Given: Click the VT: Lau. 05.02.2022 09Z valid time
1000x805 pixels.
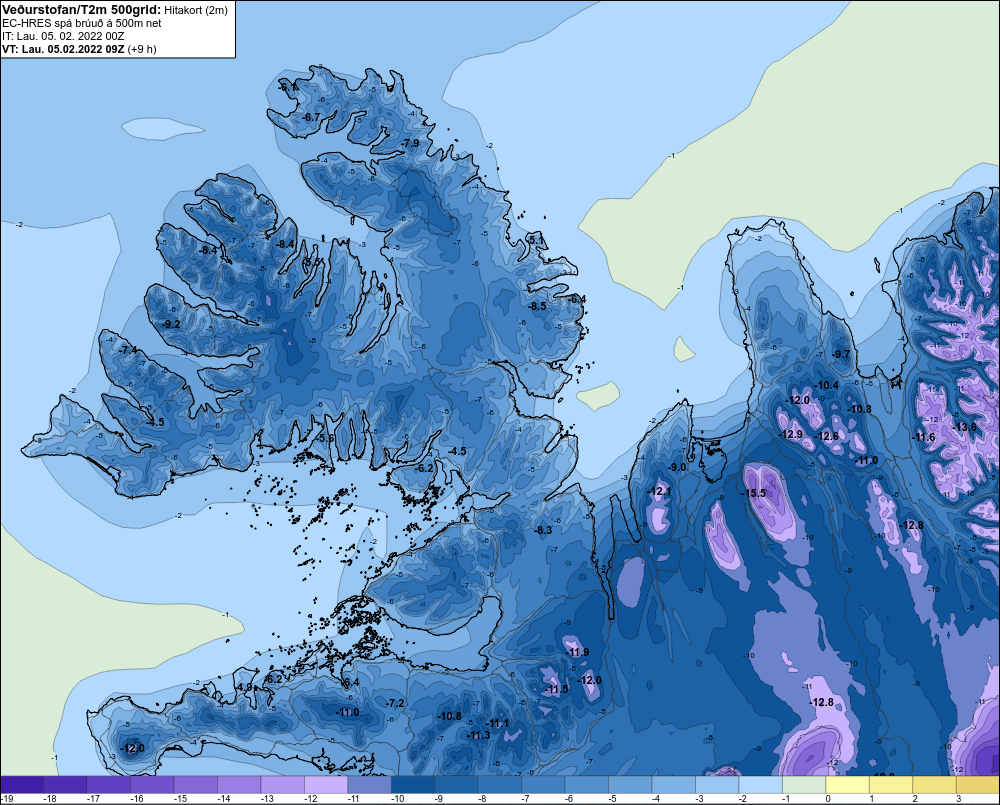Looking at the screenshot, I should [63, 49].
